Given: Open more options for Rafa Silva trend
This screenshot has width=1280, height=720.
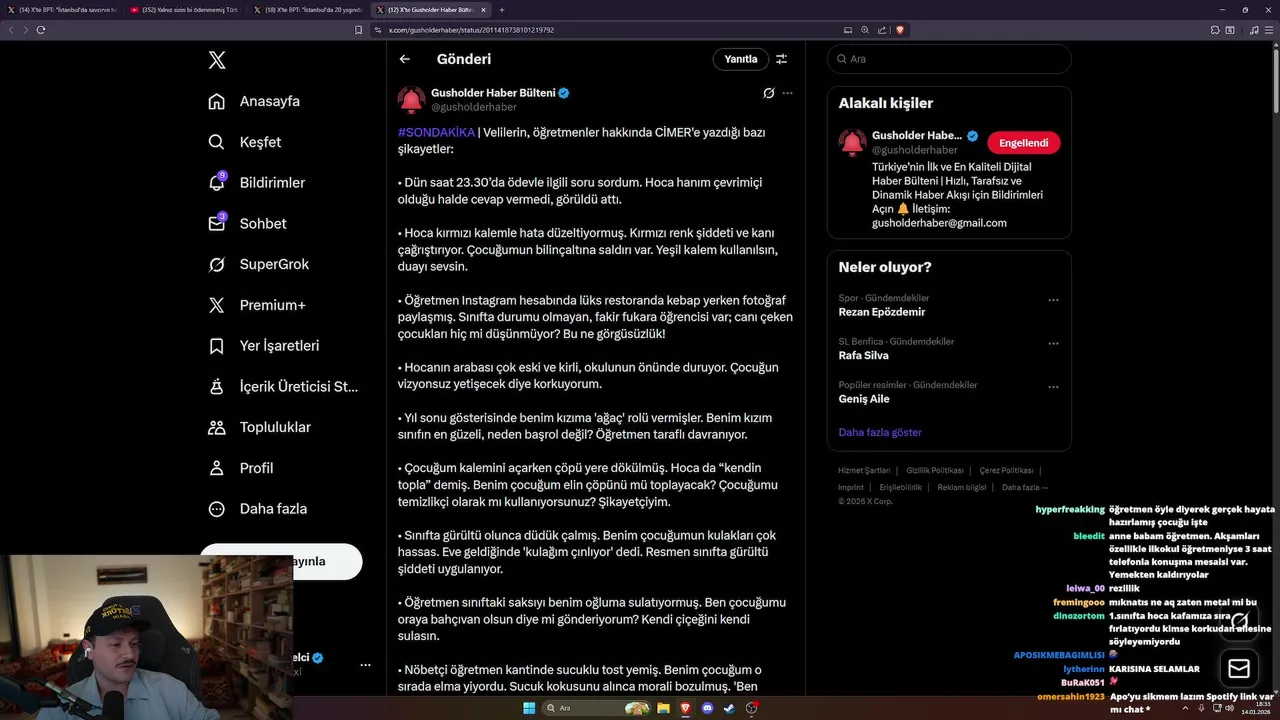Looking at the screenshot, I should click(x=1053, y=343).
